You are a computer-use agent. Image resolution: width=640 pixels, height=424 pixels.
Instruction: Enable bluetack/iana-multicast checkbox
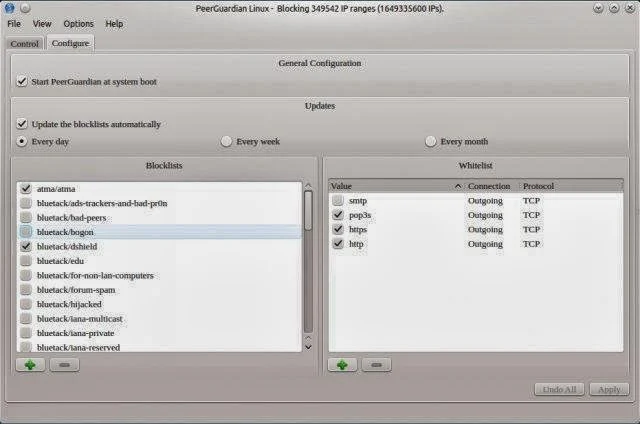click(26, 318)
